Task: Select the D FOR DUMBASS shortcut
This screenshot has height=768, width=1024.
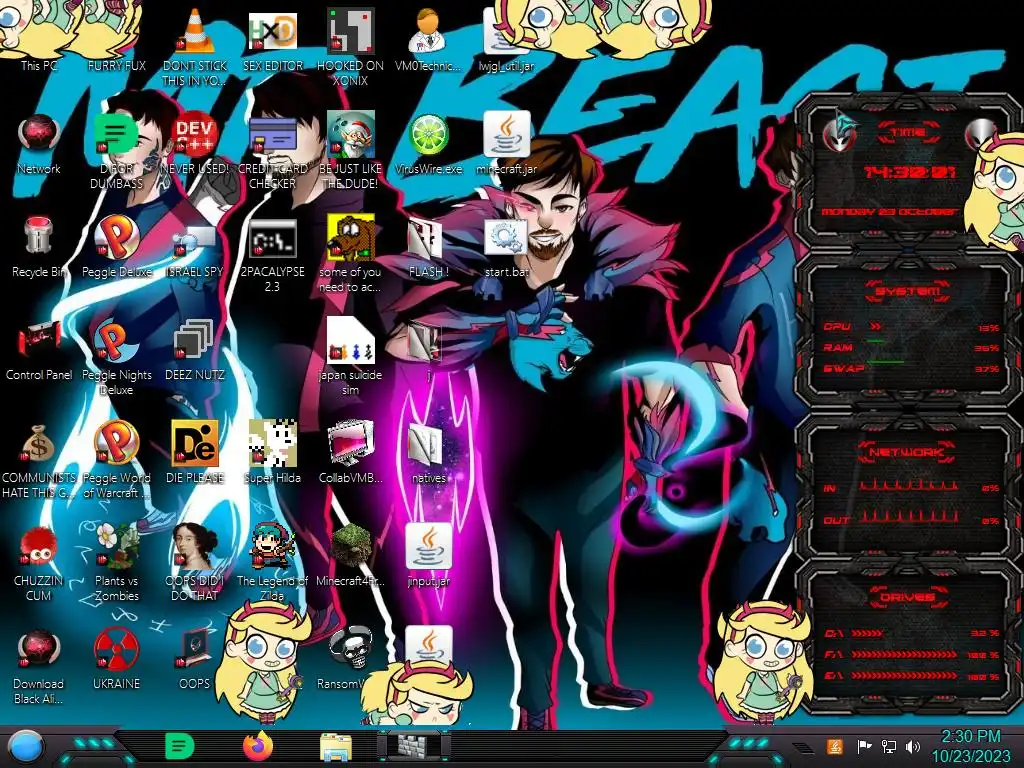Action: click(116, 150)
